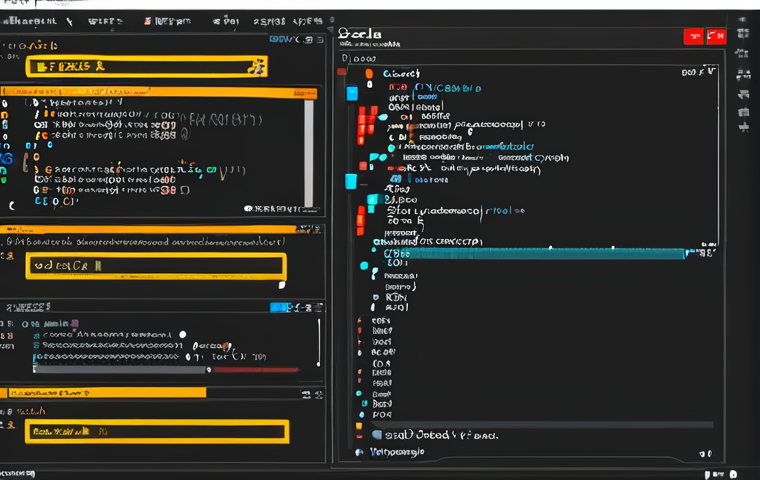Click the red segment of the slider bar
Viewport: 760px width, 480px height.
255,370
